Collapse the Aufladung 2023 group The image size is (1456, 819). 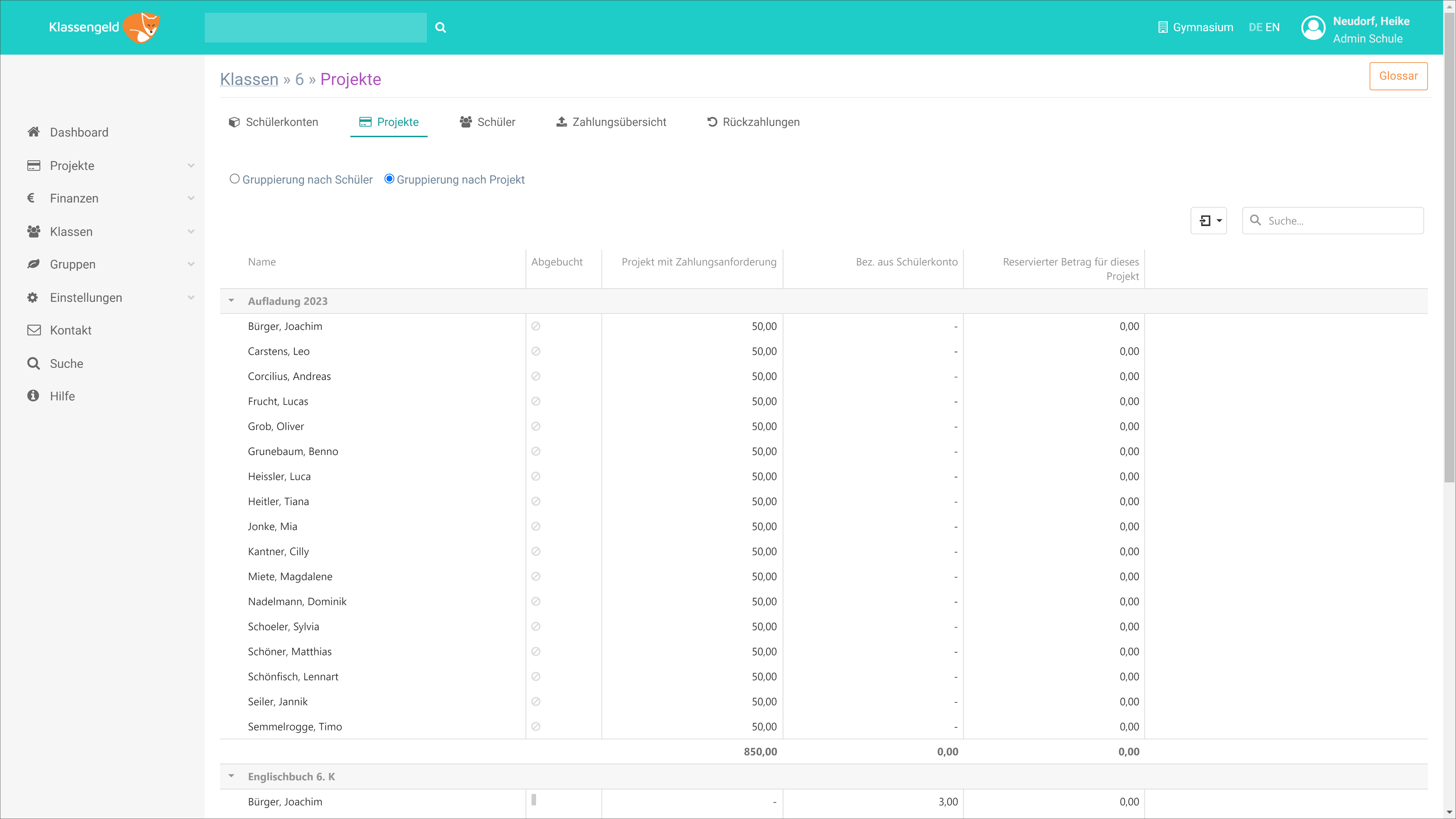coord(231,301)
